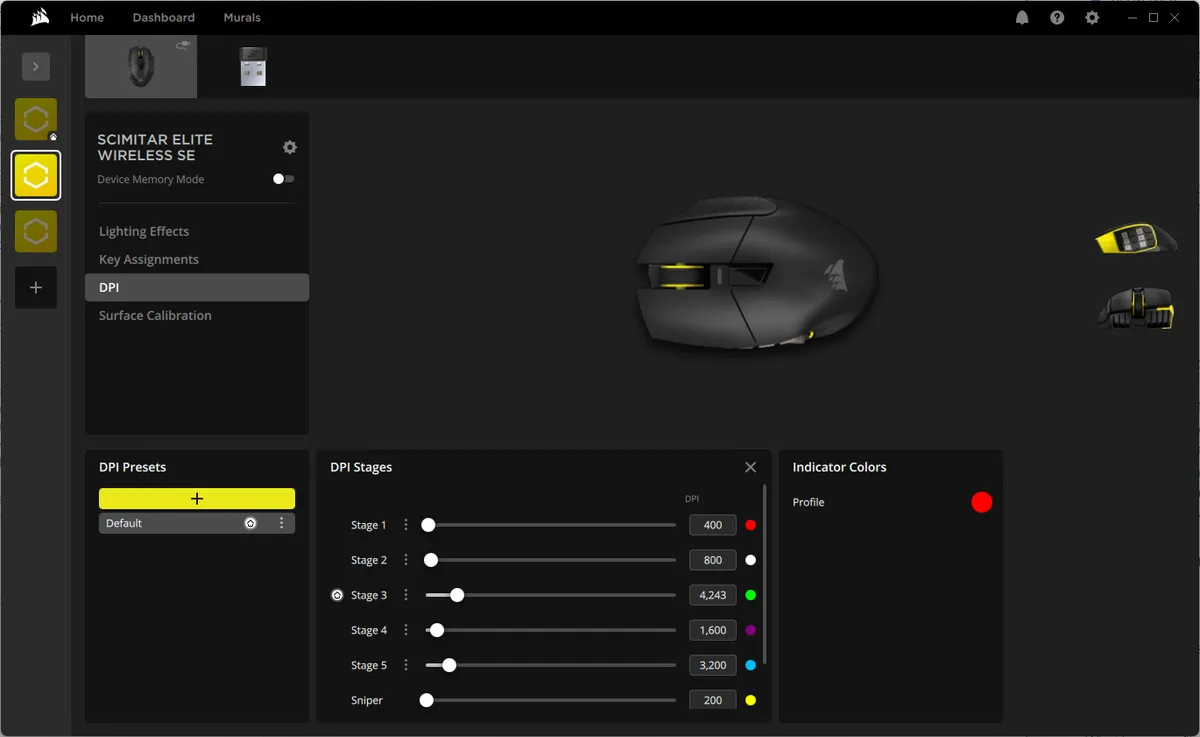Go to the Dashboard menu item
1200x737 pixels.
pos(163,17)
